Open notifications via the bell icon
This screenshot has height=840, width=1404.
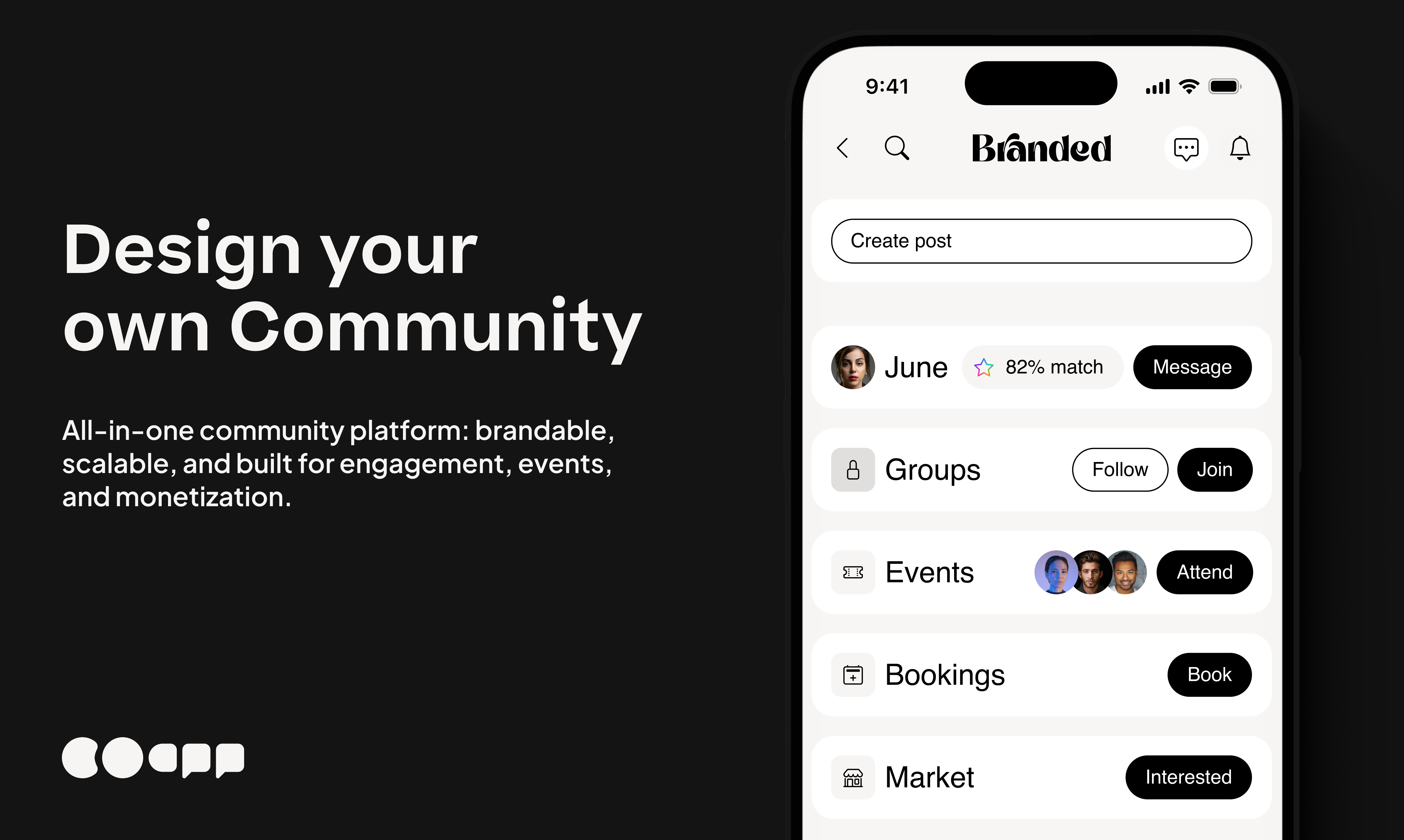pos(1240,148)
